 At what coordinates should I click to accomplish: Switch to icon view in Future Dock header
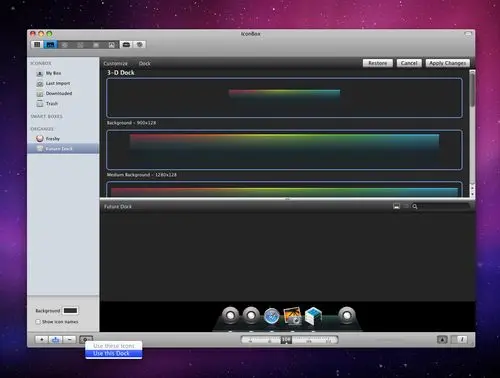coord(396,206)
